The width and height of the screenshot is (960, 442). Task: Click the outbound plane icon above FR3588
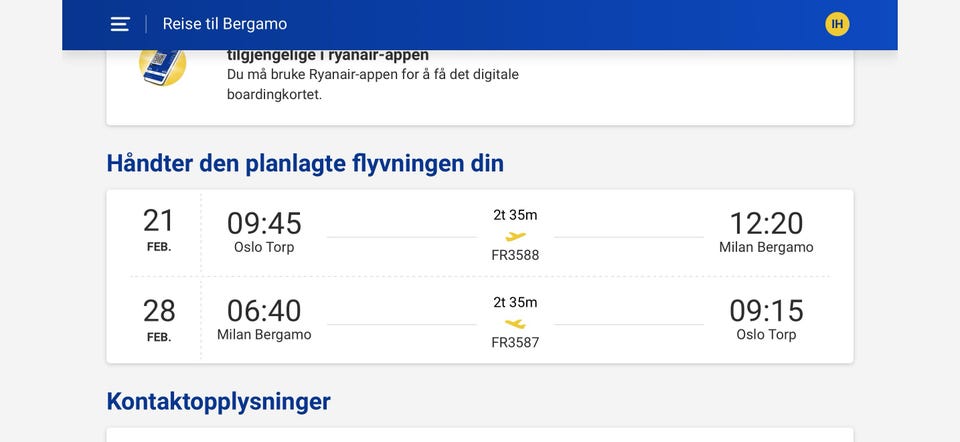515,237
